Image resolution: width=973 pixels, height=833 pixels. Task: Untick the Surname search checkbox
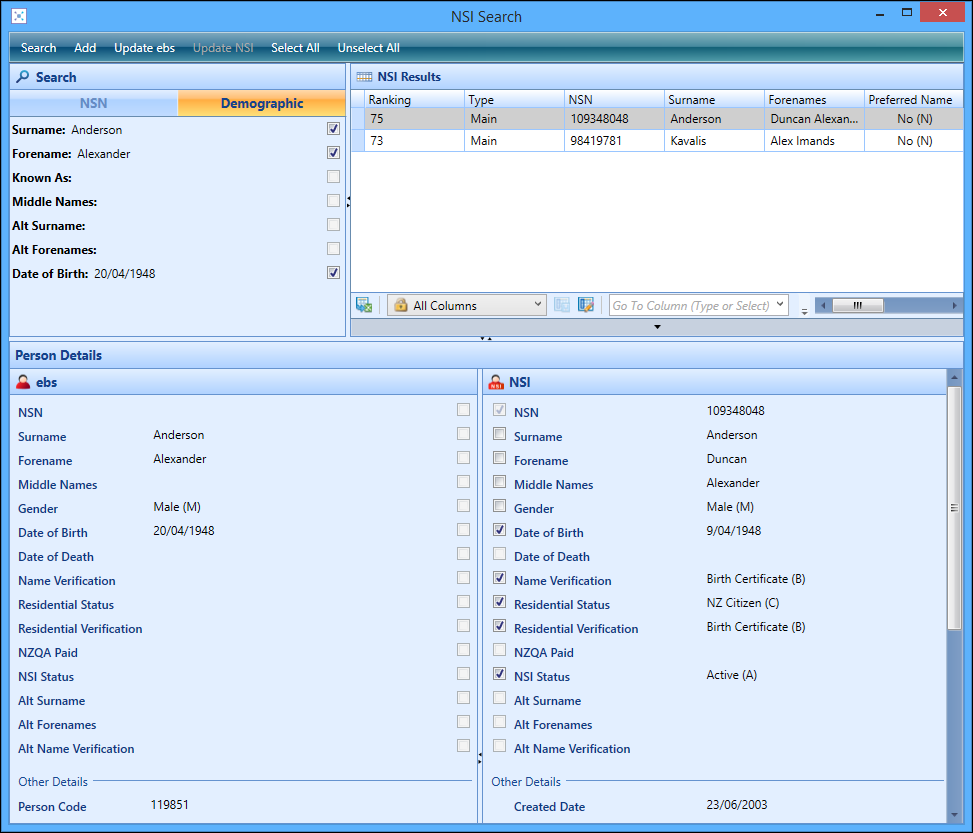(334, 128)
